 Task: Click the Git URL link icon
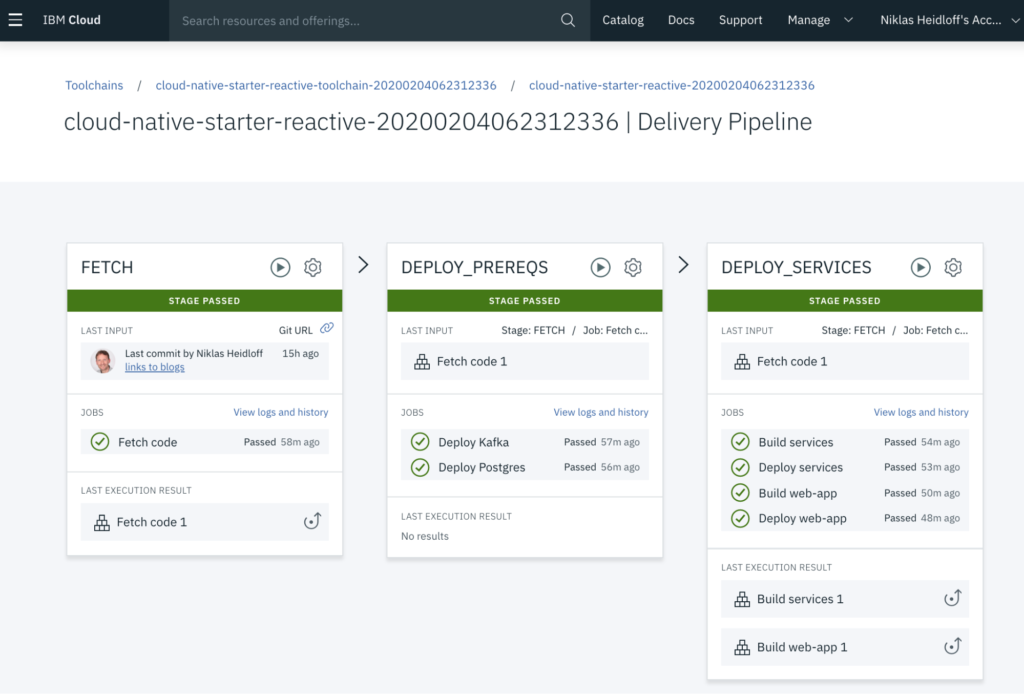tap(327, 328)
